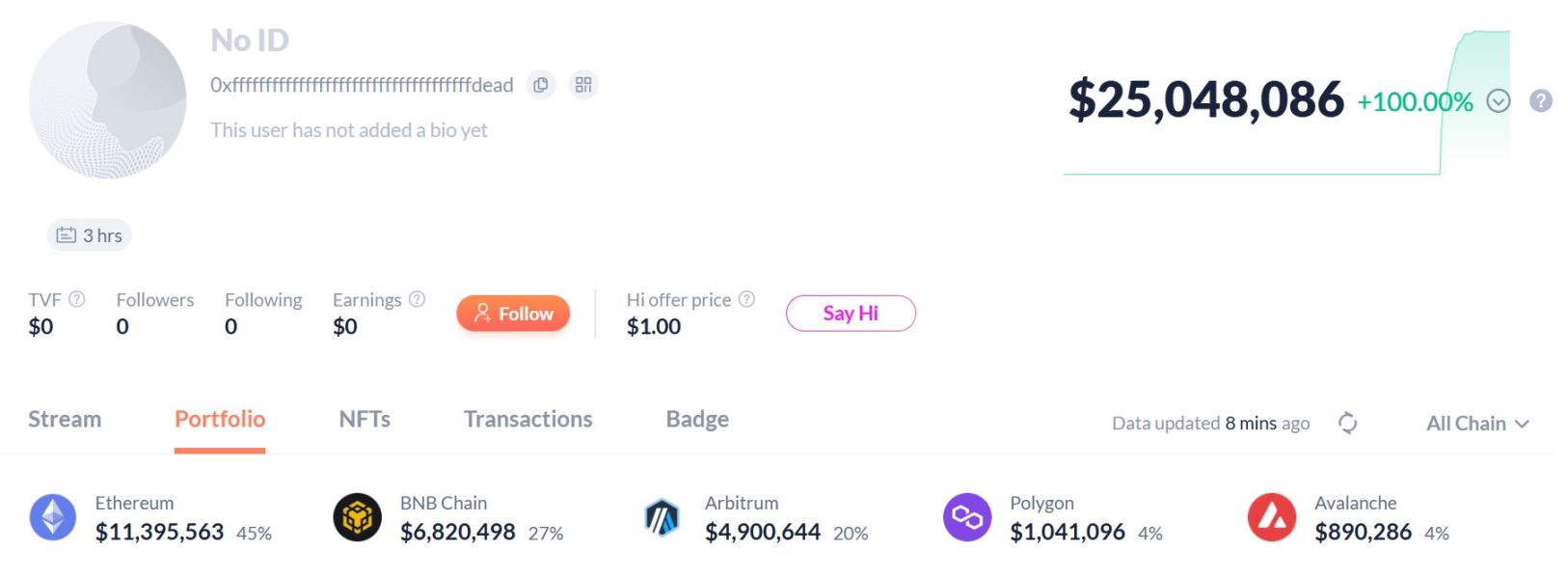Select the Polygon chain icon
The width and height of the screenshot is (1568, 578).
point(967,517)
